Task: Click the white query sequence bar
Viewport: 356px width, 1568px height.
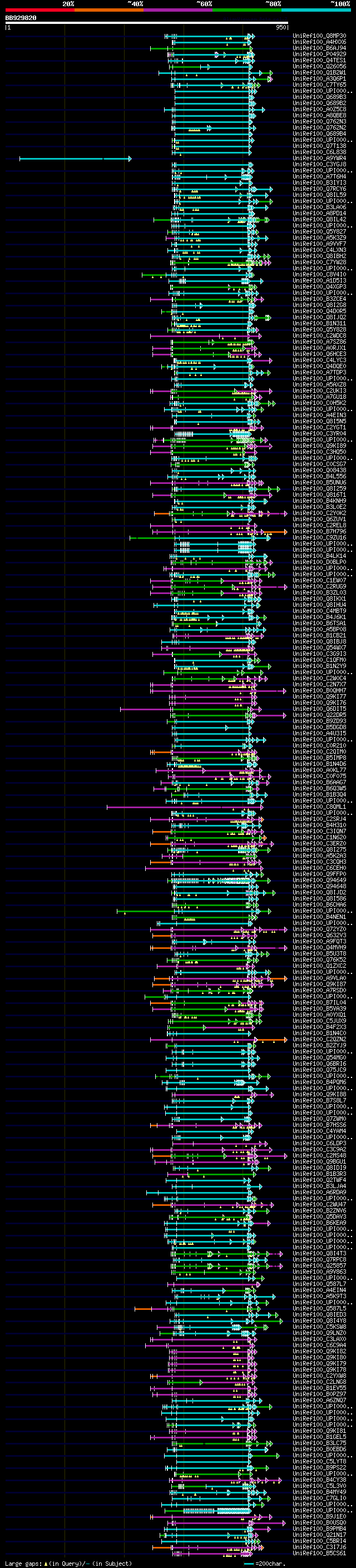Action: [x=147, y=22]
